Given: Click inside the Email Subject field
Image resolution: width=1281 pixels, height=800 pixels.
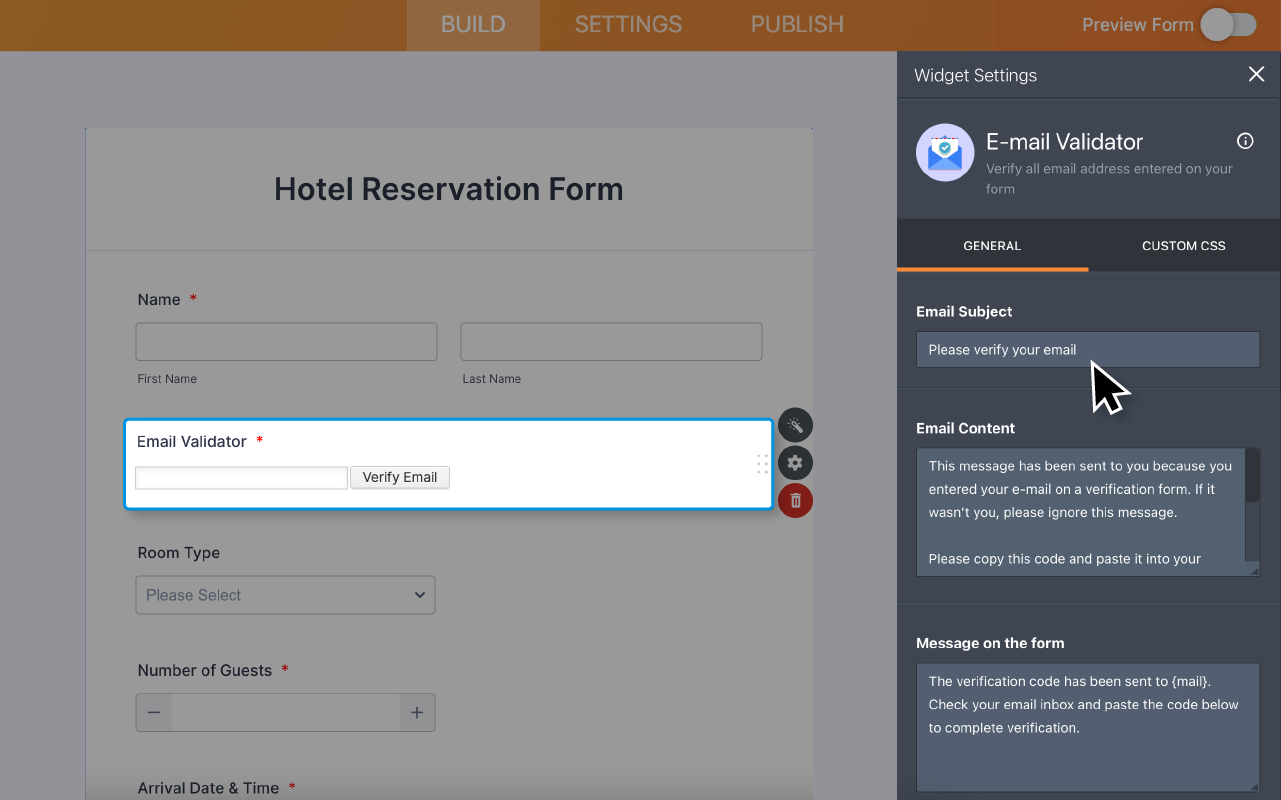Looking at the screenshot, I should pyautogui.click(x=1087, y=349).
